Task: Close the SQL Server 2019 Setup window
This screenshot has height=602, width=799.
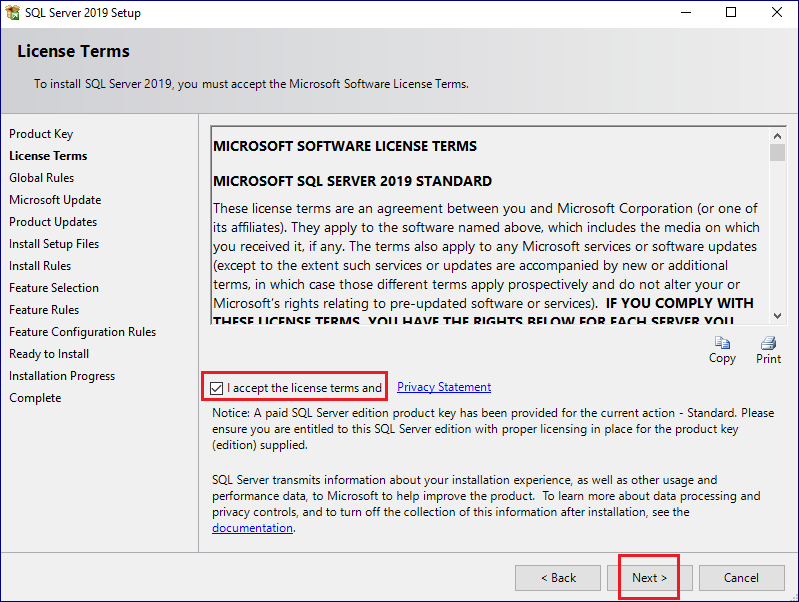Action: point(777,12)
